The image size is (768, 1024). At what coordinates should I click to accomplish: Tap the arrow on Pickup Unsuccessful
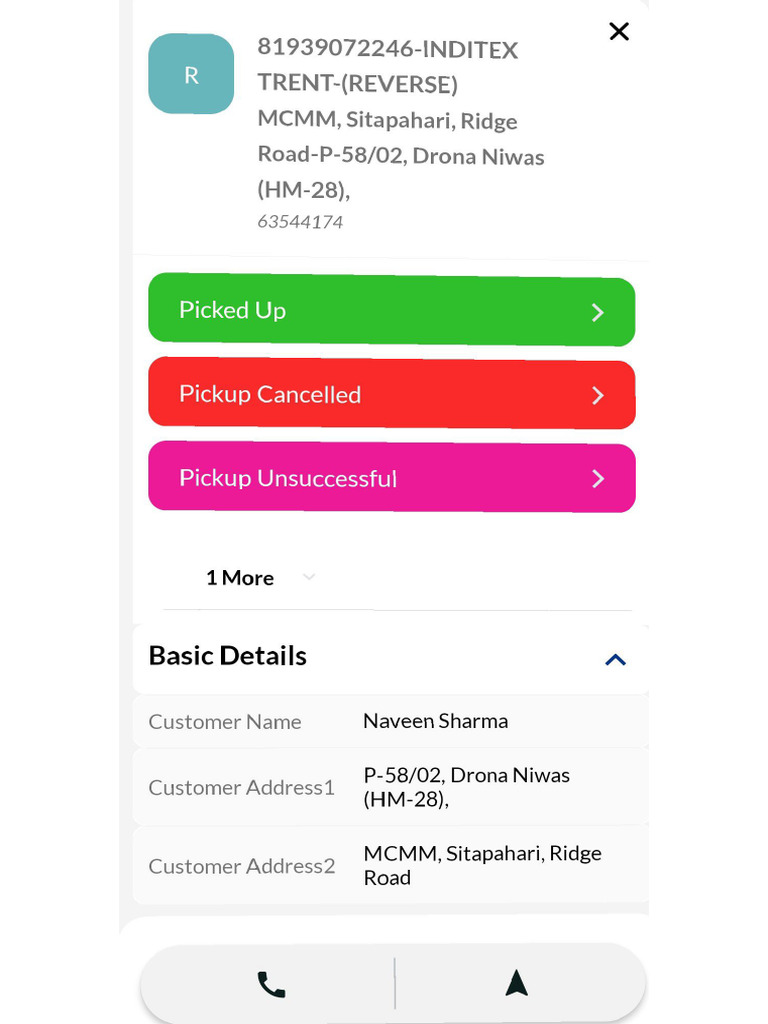click(598, 479)
